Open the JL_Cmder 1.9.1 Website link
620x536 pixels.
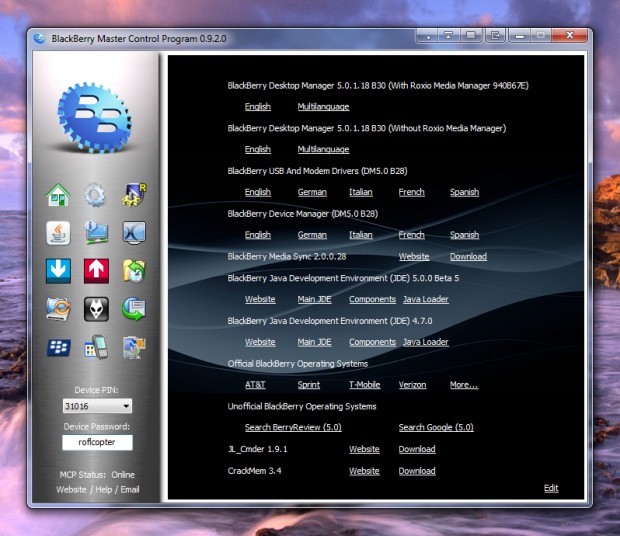(364, 449)
